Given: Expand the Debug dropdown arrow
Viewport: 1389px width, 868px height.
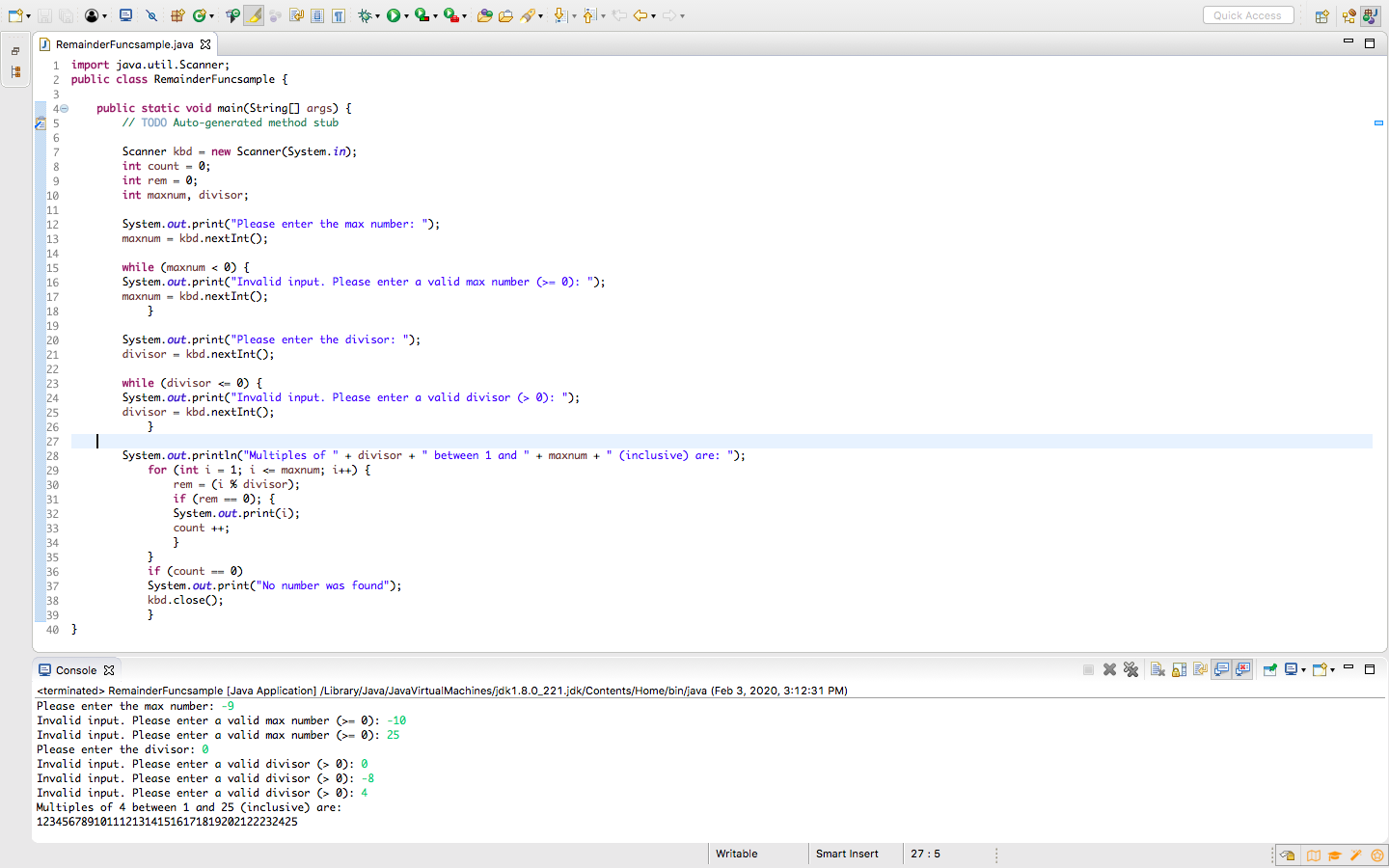Looking at the screenshot, I should [x=377, y=16].
